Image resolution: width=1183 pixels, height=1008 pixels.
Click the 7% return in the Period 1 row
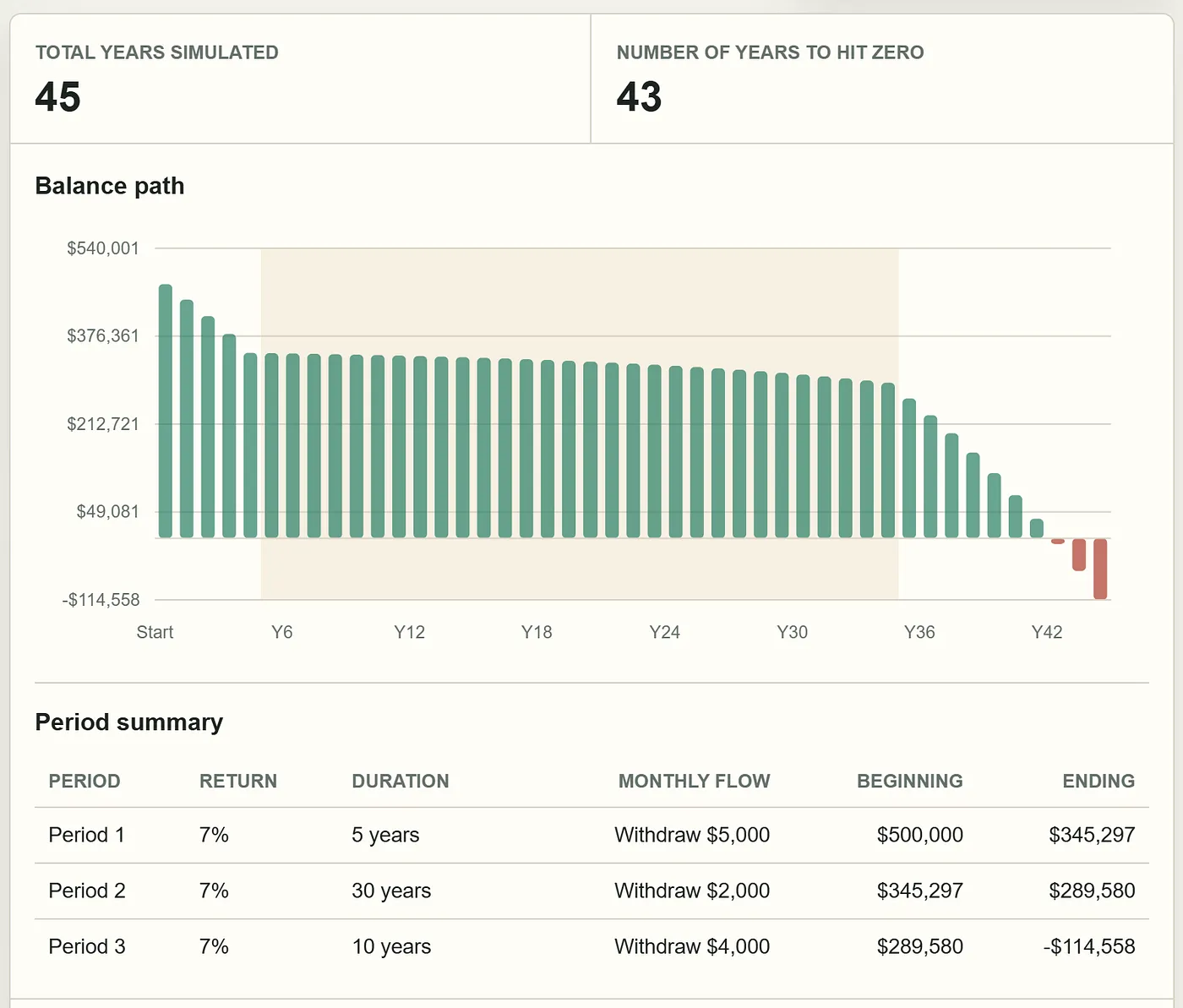[x=215, y=835]
